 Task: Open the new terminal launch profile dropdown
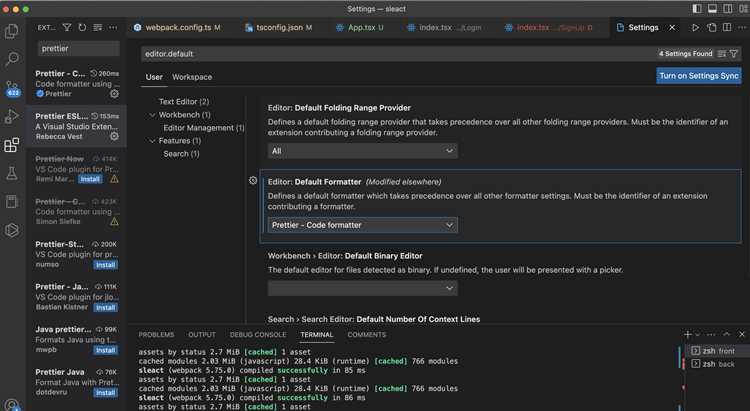697,334
